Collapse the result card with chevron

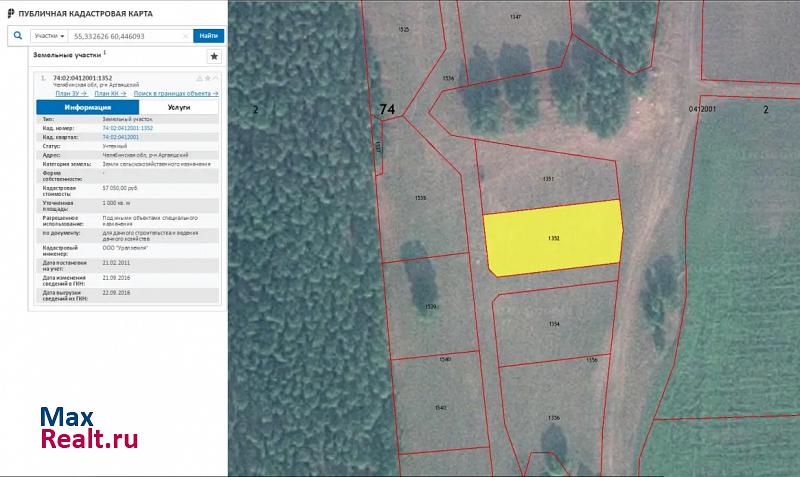[x=215, y=77]
